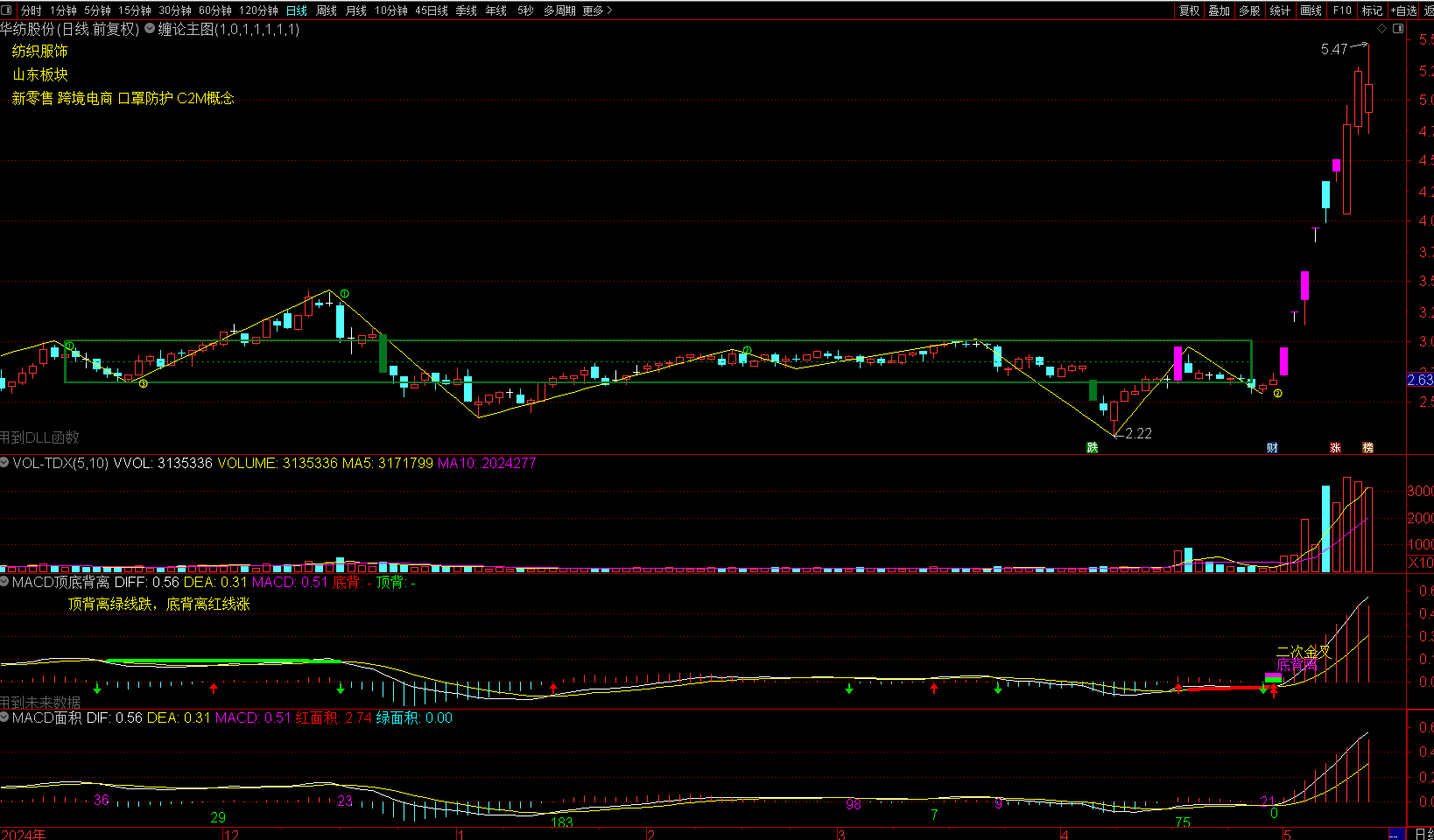
Task: Click the orange 榜 event marker
Action: (x=1367, y=447)
